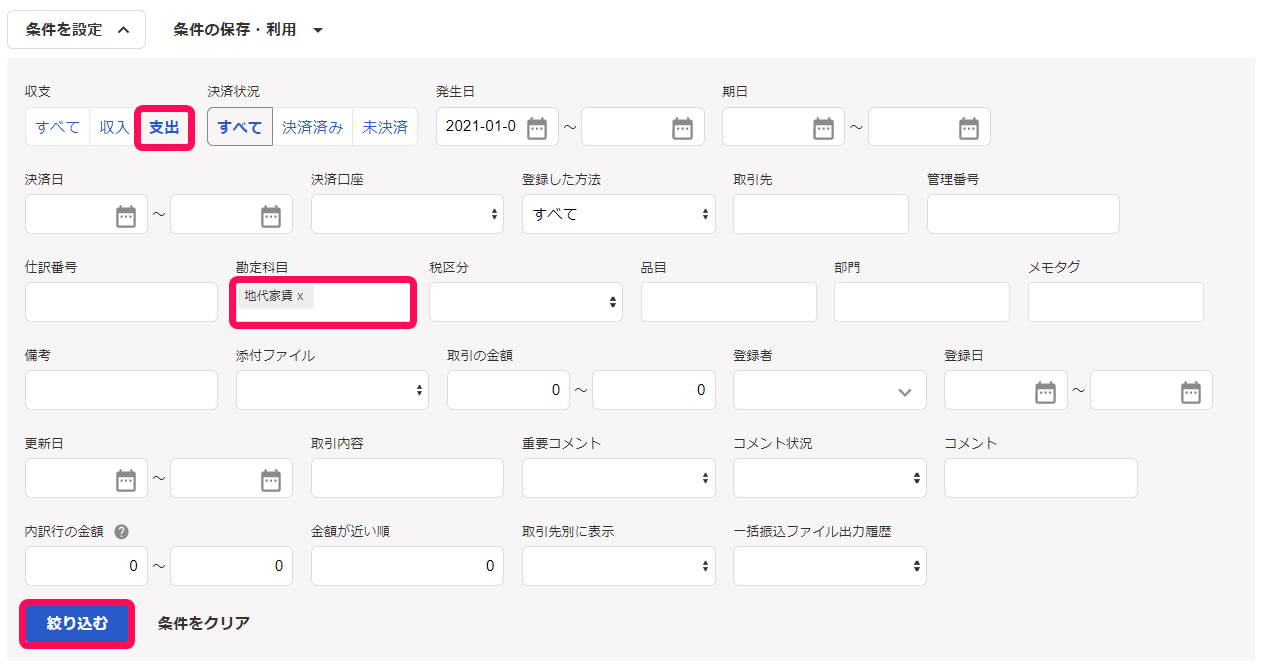
Task: Select 収入 in 収支 filter
Action: click(114, 127)
